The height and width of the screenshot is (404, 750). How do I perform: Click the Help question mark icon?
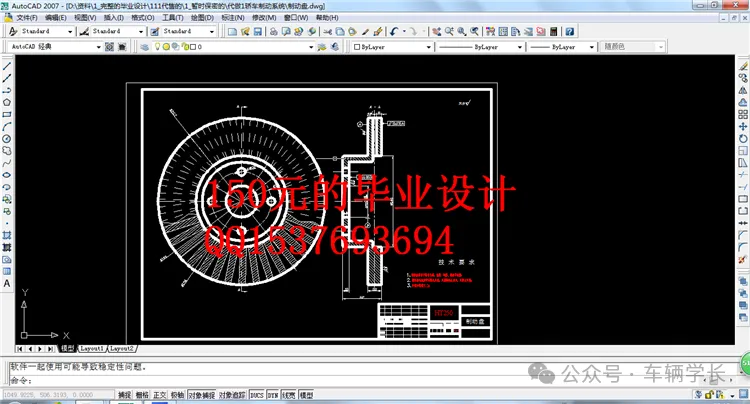(x=569, y=32)
